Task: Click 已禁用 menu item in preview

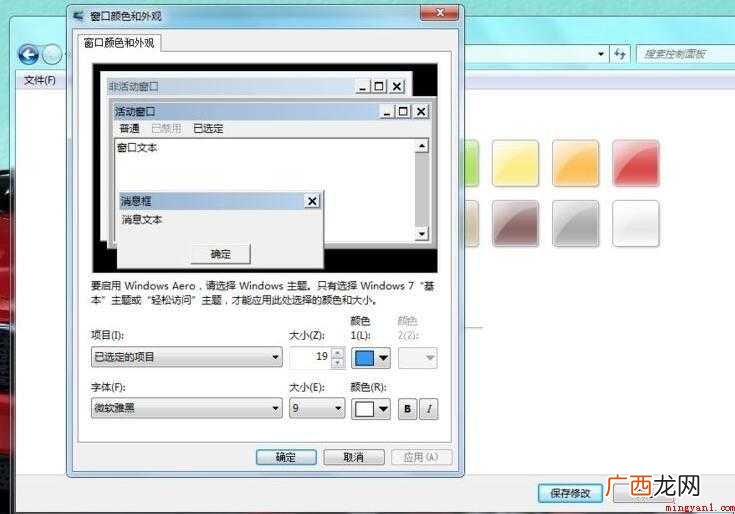Action: [x=166, y=128]
